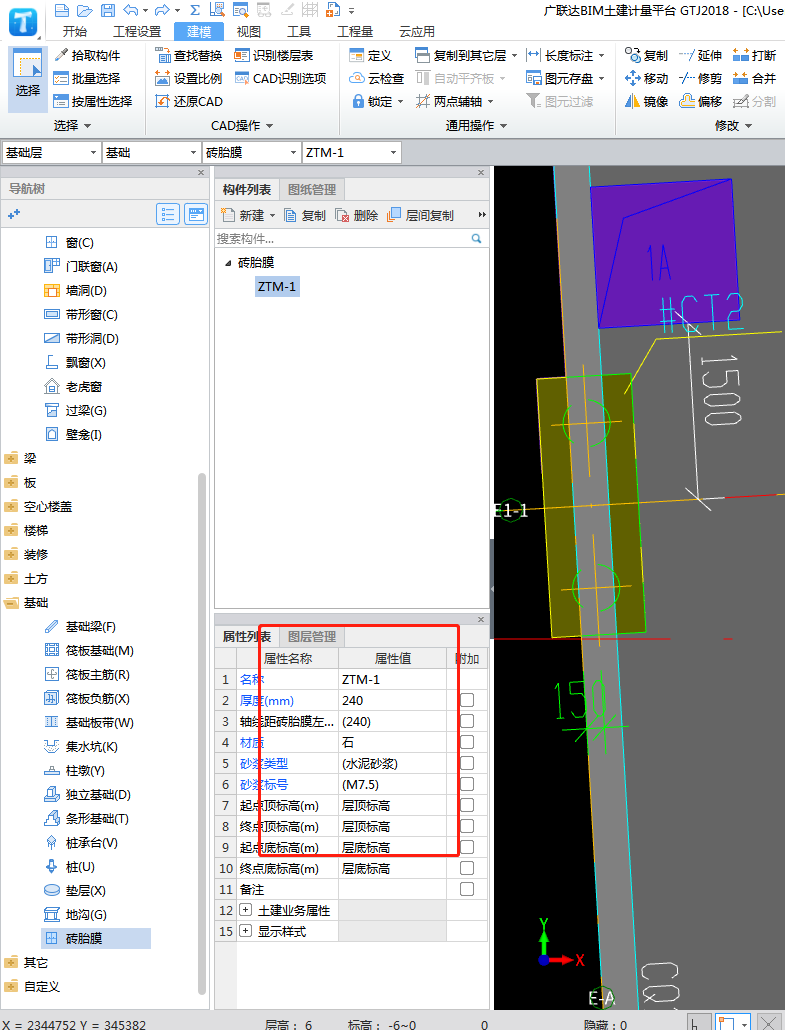Click the save icon in quick access toolbar
The image size is (785, 1030).
(108, 10)
